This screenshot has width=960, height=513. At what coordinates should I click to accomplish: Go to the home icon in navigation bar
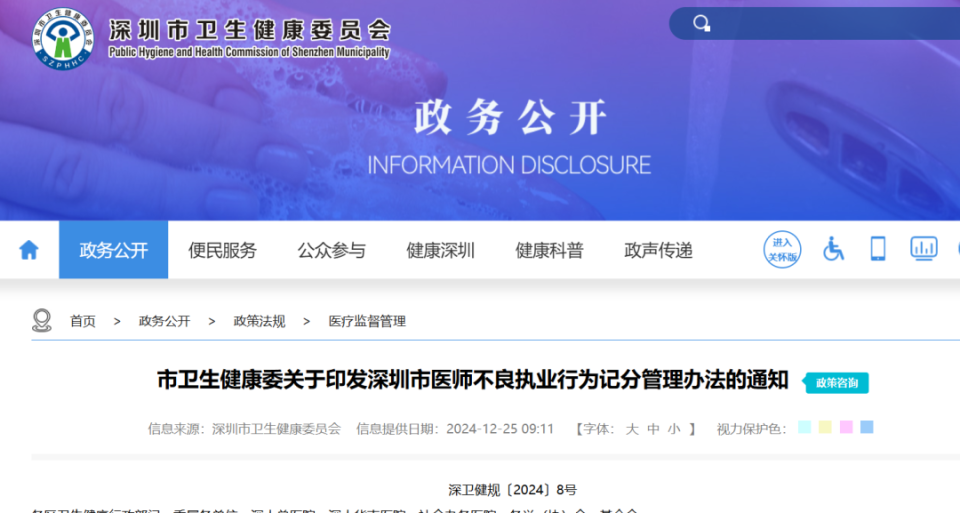click(29, 250)
